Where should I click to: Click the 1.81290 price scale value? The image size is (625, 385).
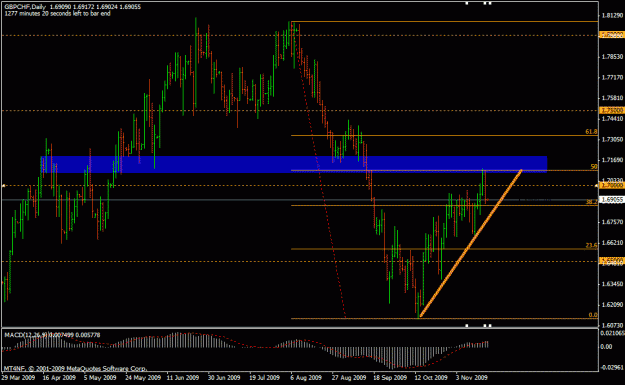(612, 16)
